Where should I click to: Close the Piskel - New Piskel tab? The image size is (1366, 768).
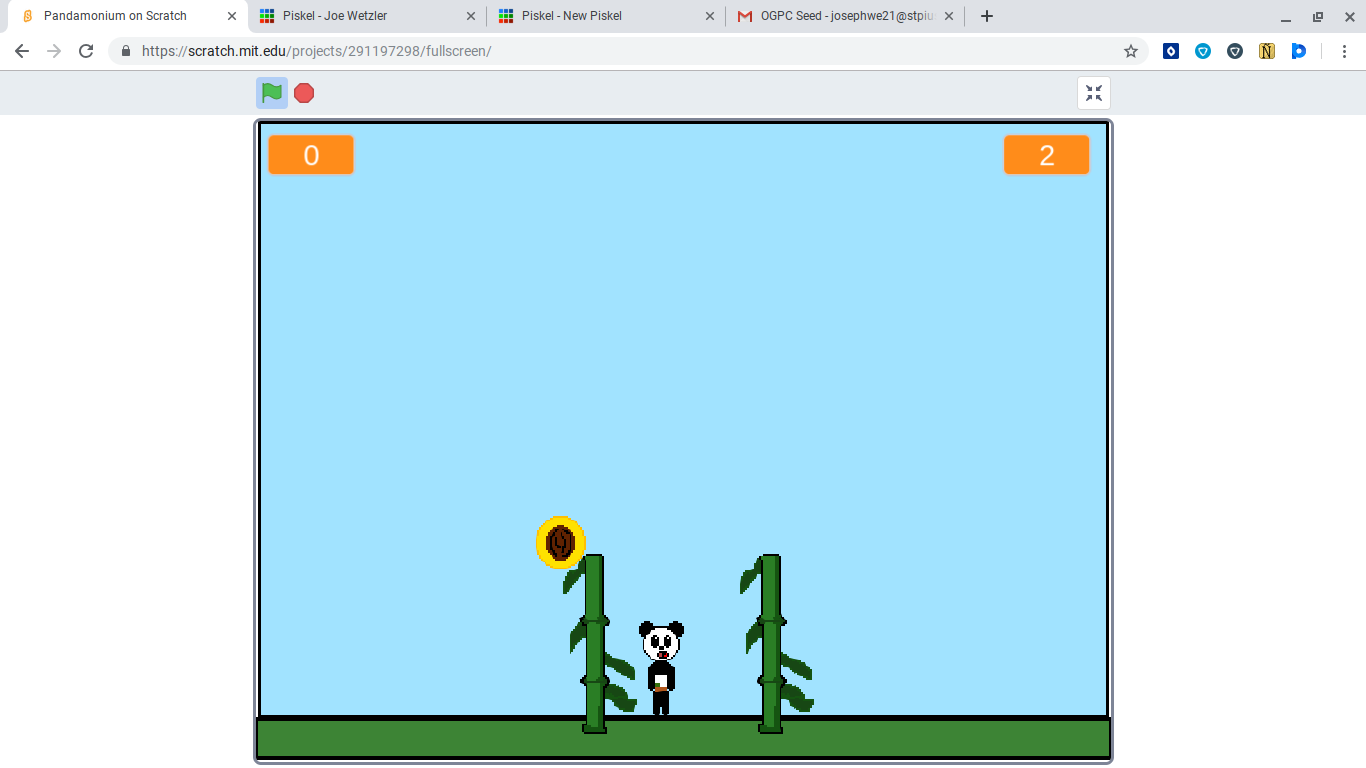point(710,16)
